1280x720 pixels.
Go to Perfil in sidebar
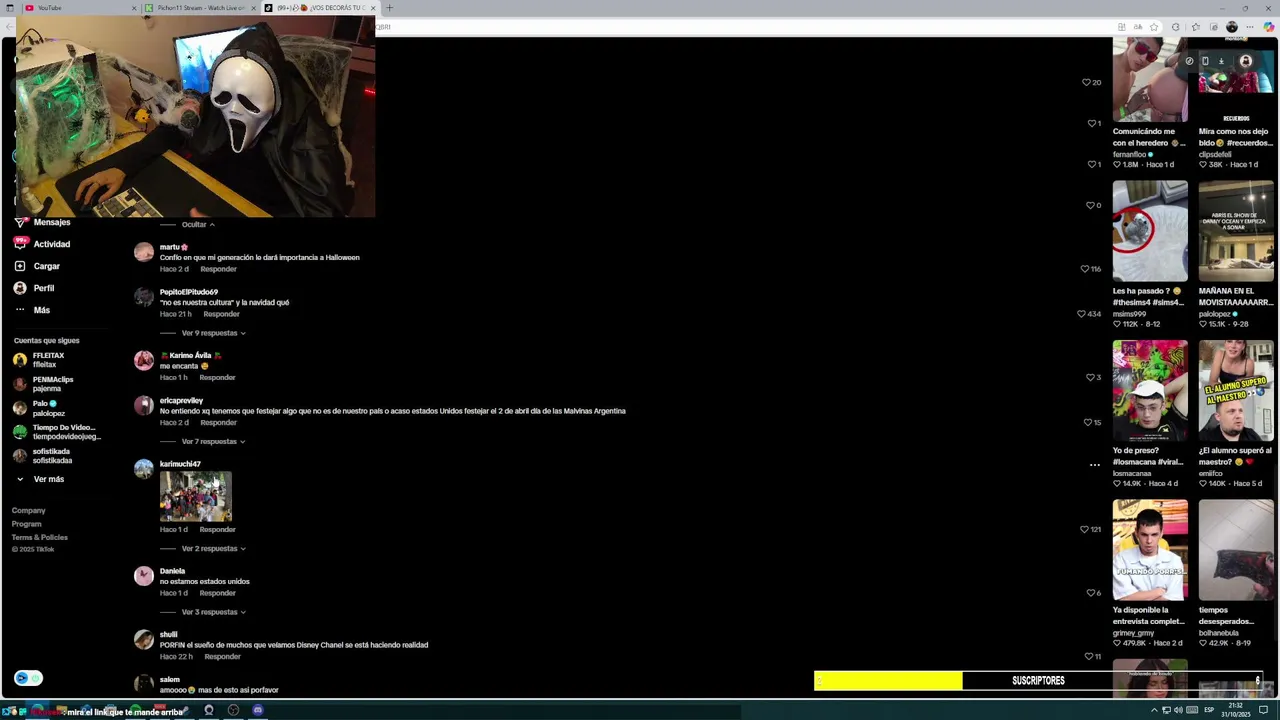tap(34, 288)
